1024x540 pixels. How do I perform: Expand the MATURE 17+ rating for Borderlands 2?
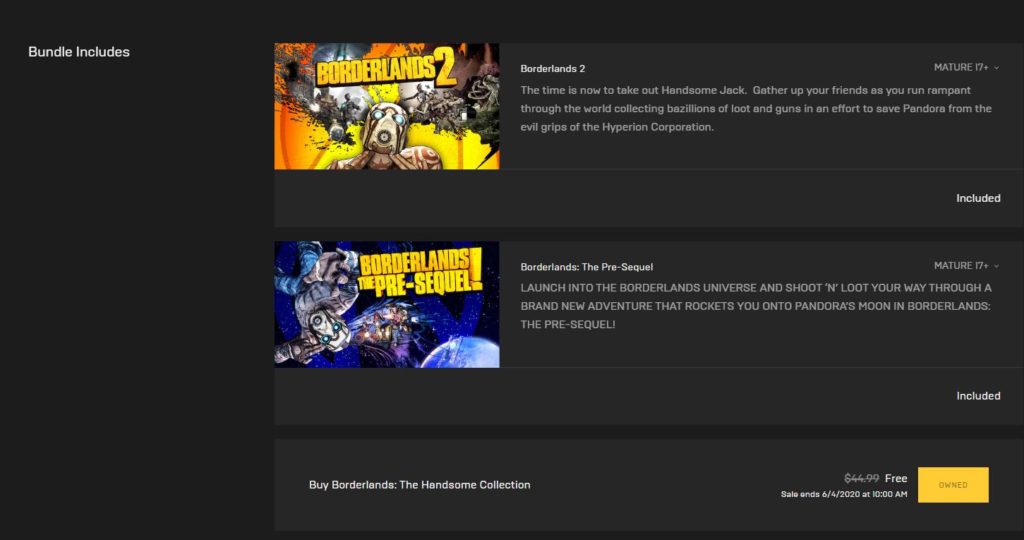click(x=966, y=67)
